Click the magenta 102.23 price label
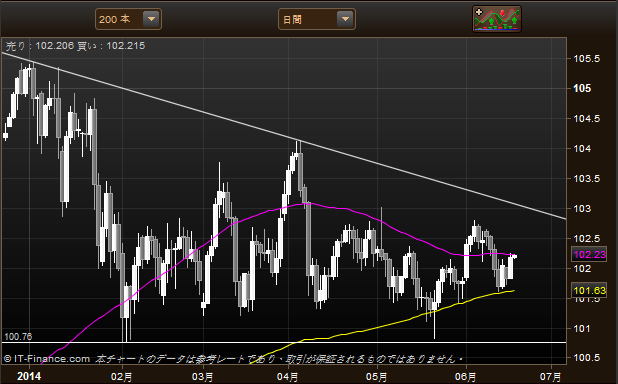 click(589, 255)
